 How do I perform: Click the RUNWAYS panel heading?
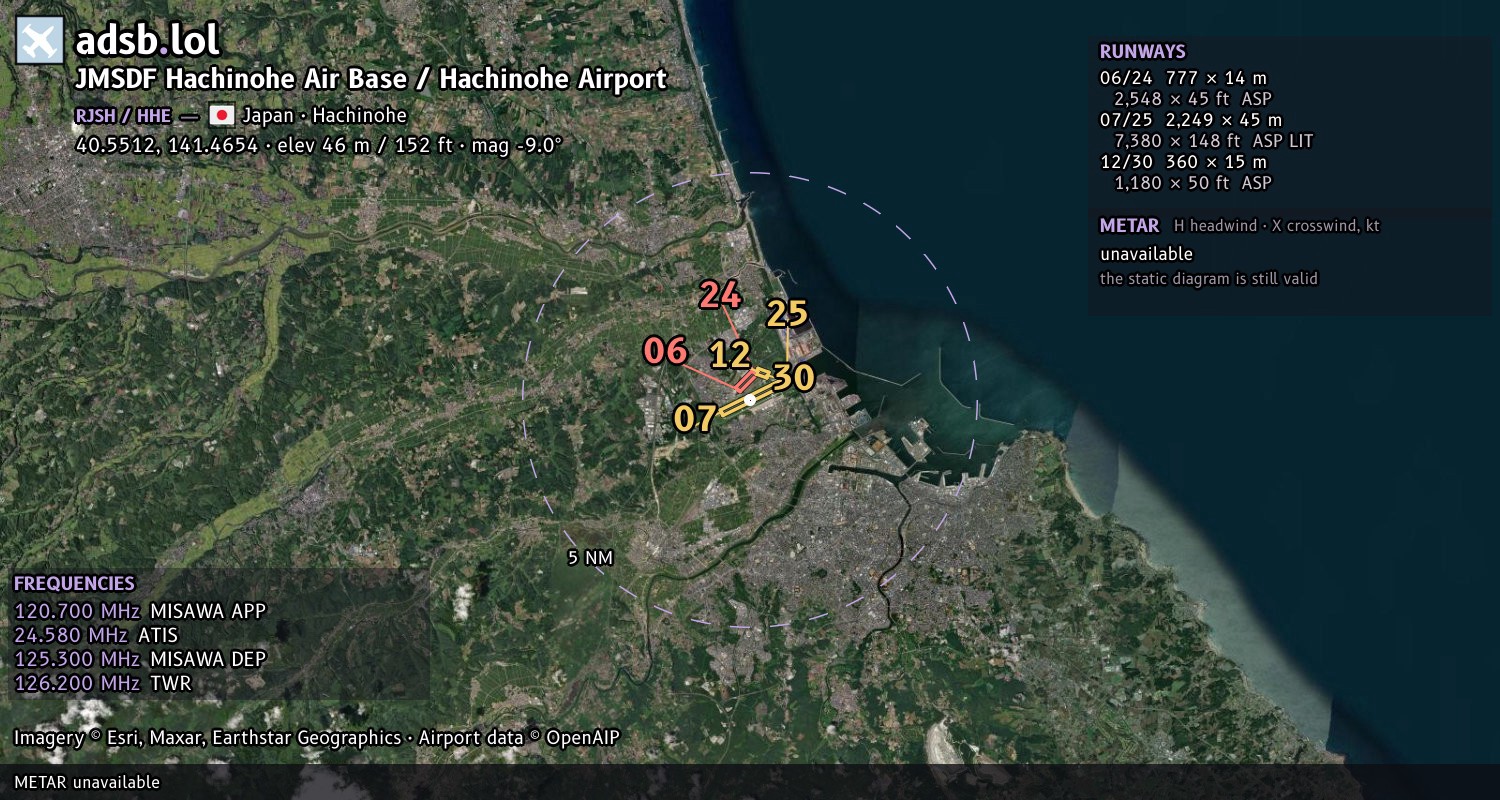[x=1142, y=52]
